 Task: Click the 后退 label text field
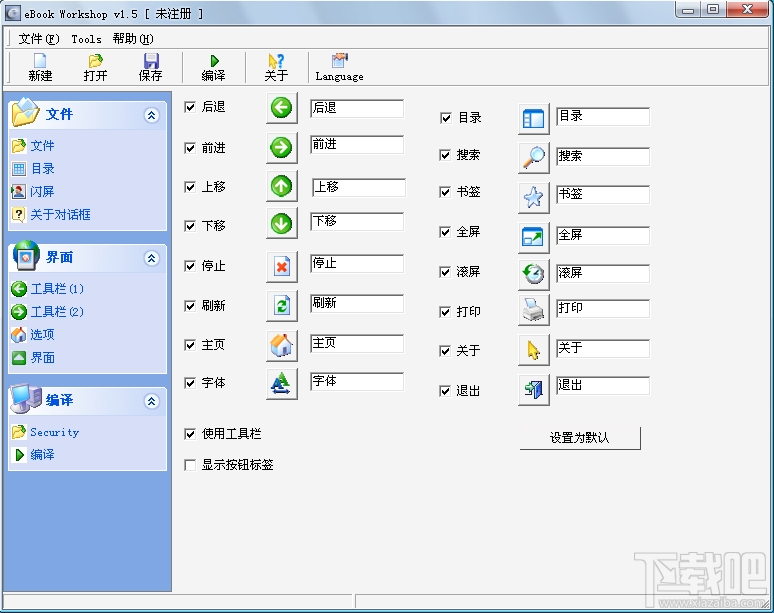coord(357,108)
